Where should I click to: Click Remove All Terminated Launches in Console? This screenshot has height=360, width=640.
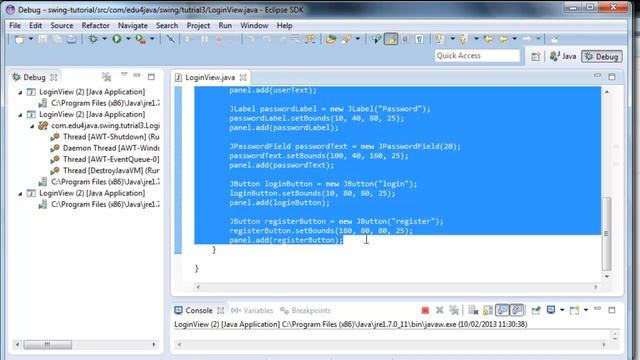click(x=454, y=311)
